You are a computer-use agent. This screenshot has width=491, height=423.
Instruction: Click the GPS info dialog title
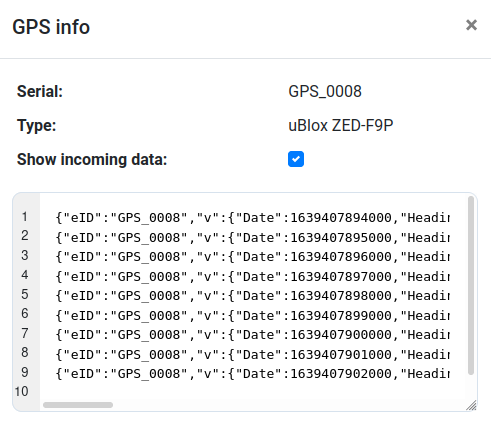click(51, 27)
